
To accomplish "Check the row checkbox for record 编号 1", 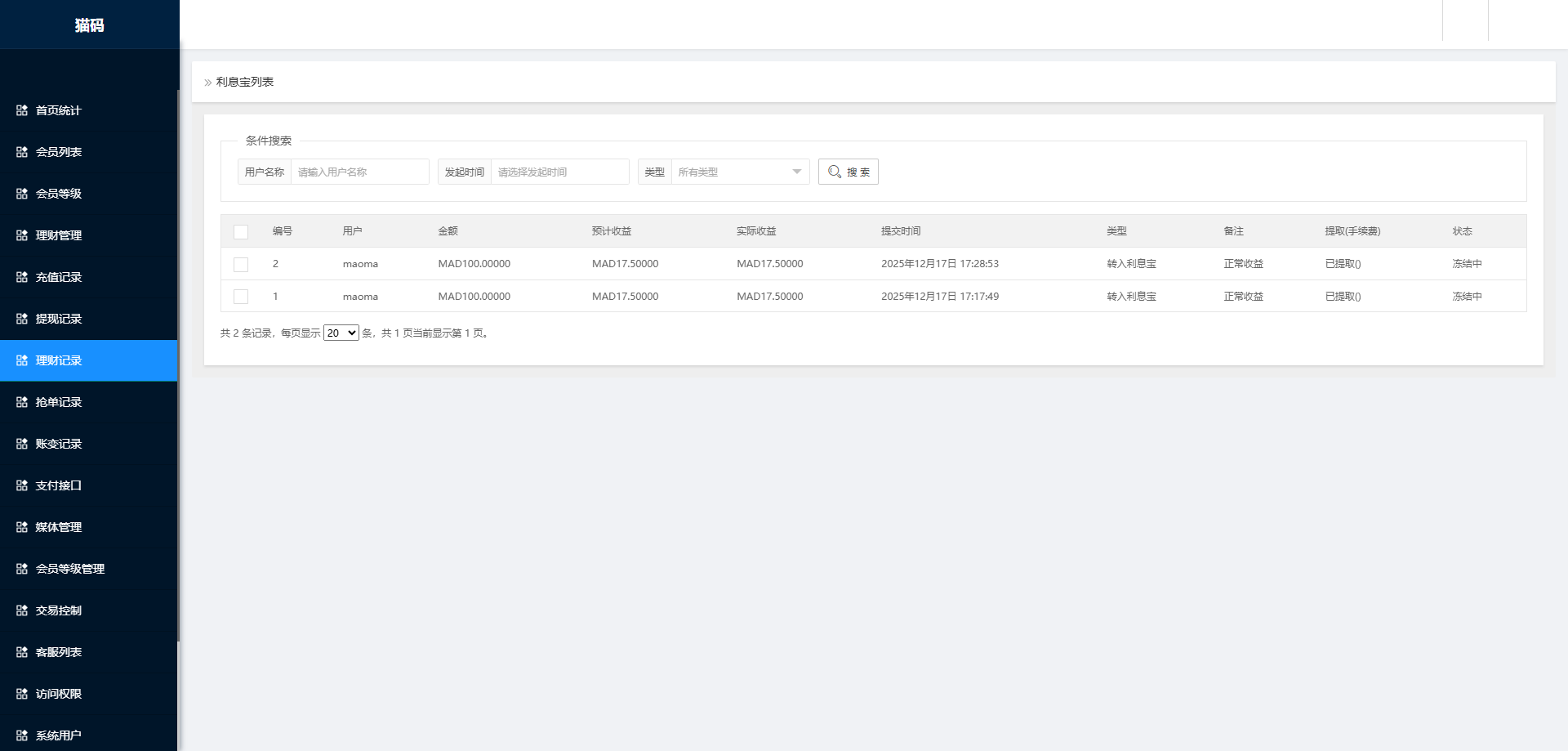I will 240,296.
